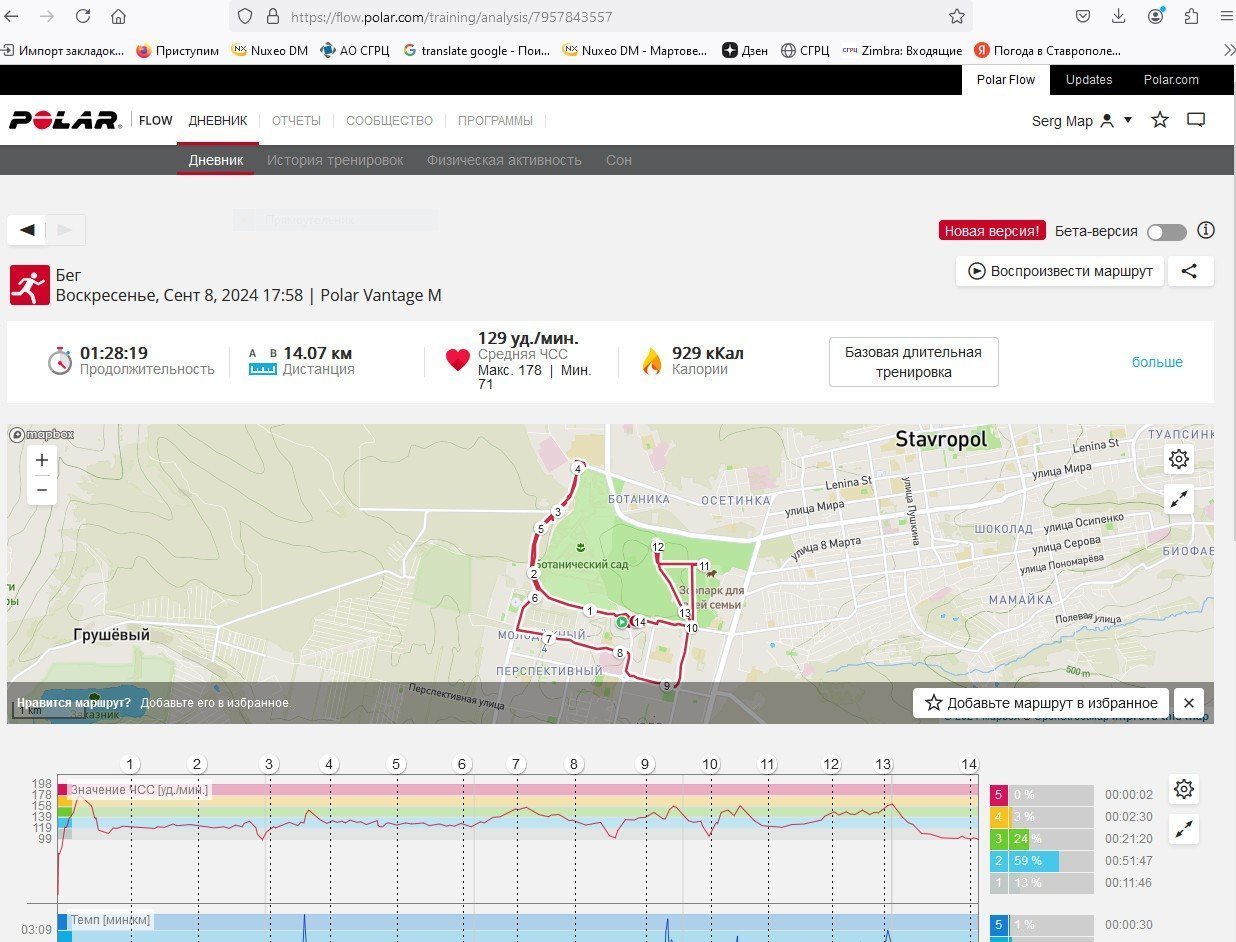
Task: Zoom in on the map
Action: (x=42, y=460)
